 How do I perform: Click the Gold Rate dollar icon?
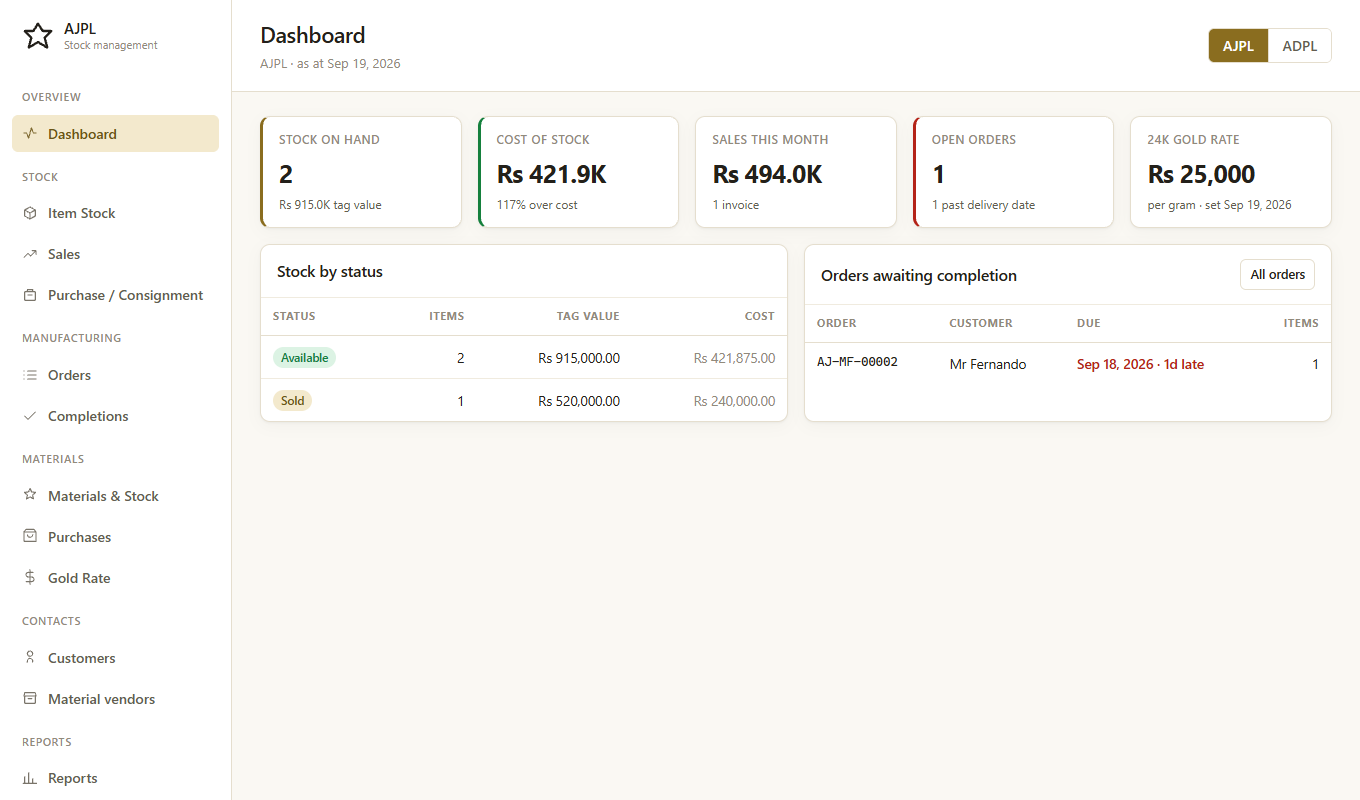(30, 578)
